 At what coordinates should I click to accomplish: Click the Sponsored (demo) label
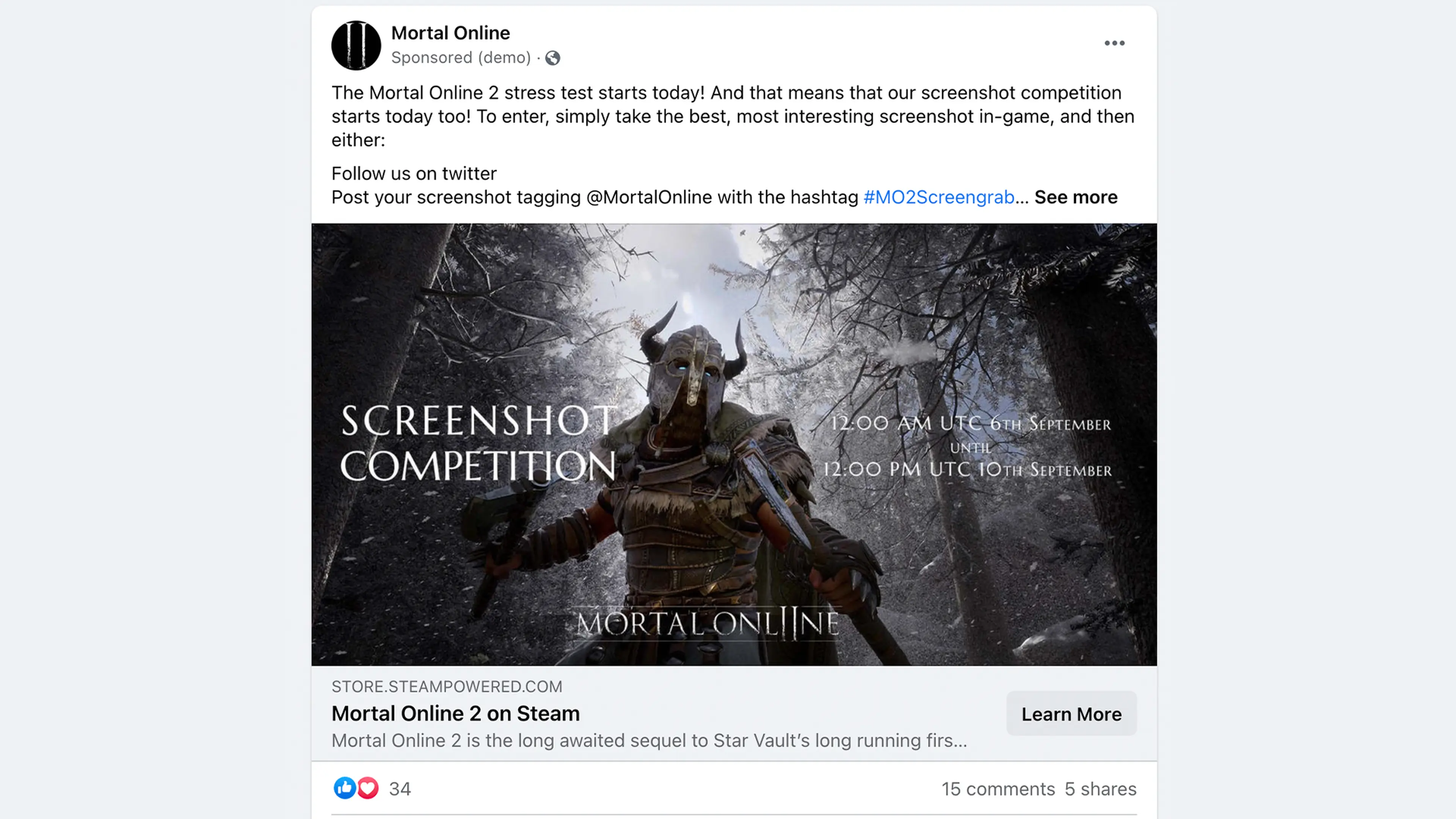click(461, 58)
